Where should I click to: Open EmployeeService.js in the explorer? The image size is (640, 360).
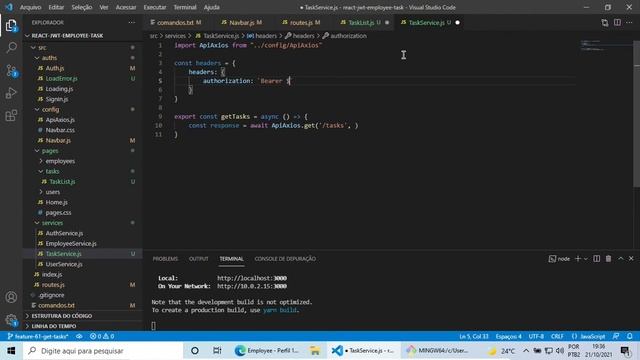pos(71,244)
